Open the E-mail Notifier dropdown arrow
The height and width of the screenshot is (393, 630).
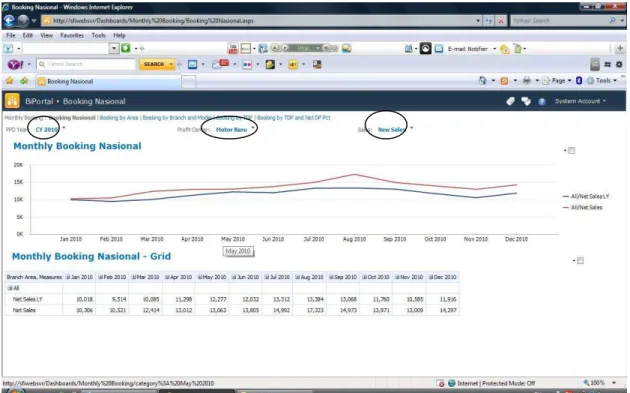coord(495,49)
